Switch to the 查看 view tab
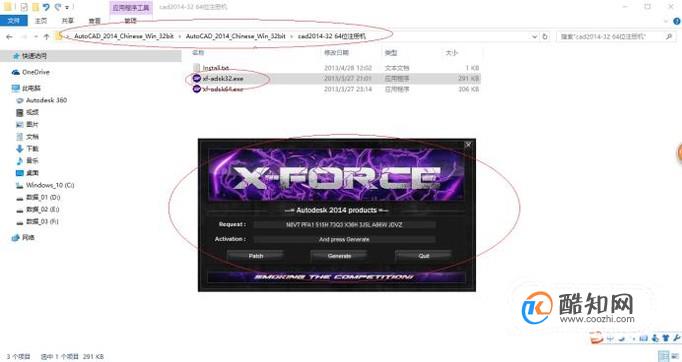The width and height of the screenshot is (682, 362). coord(94,20)
